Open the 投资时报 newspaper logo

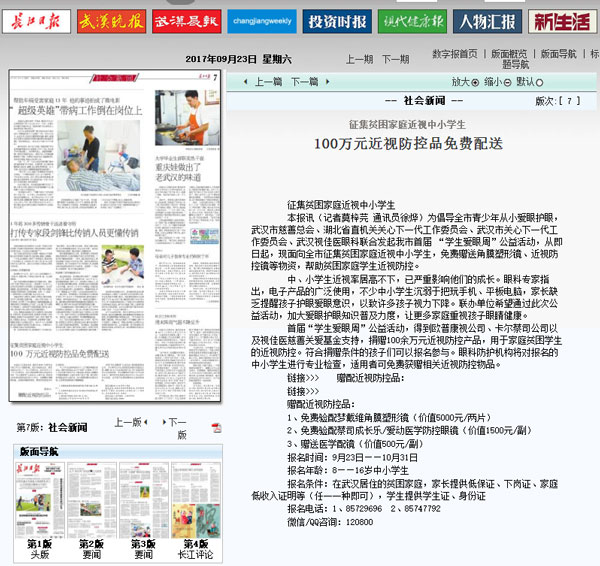[337, 21]
